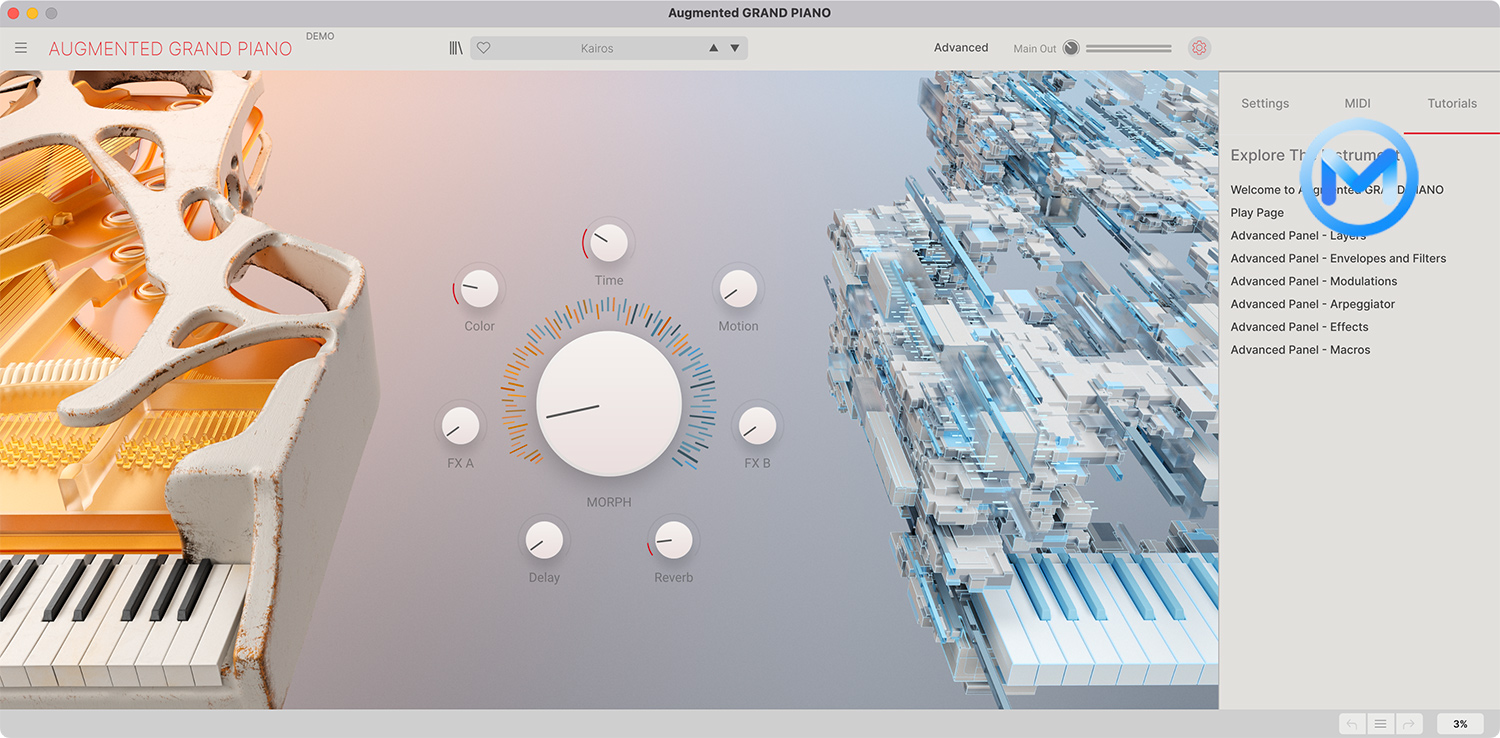Click the preset library browser icon
This screenshot has height=738, width=1500.
click(455, 47)
